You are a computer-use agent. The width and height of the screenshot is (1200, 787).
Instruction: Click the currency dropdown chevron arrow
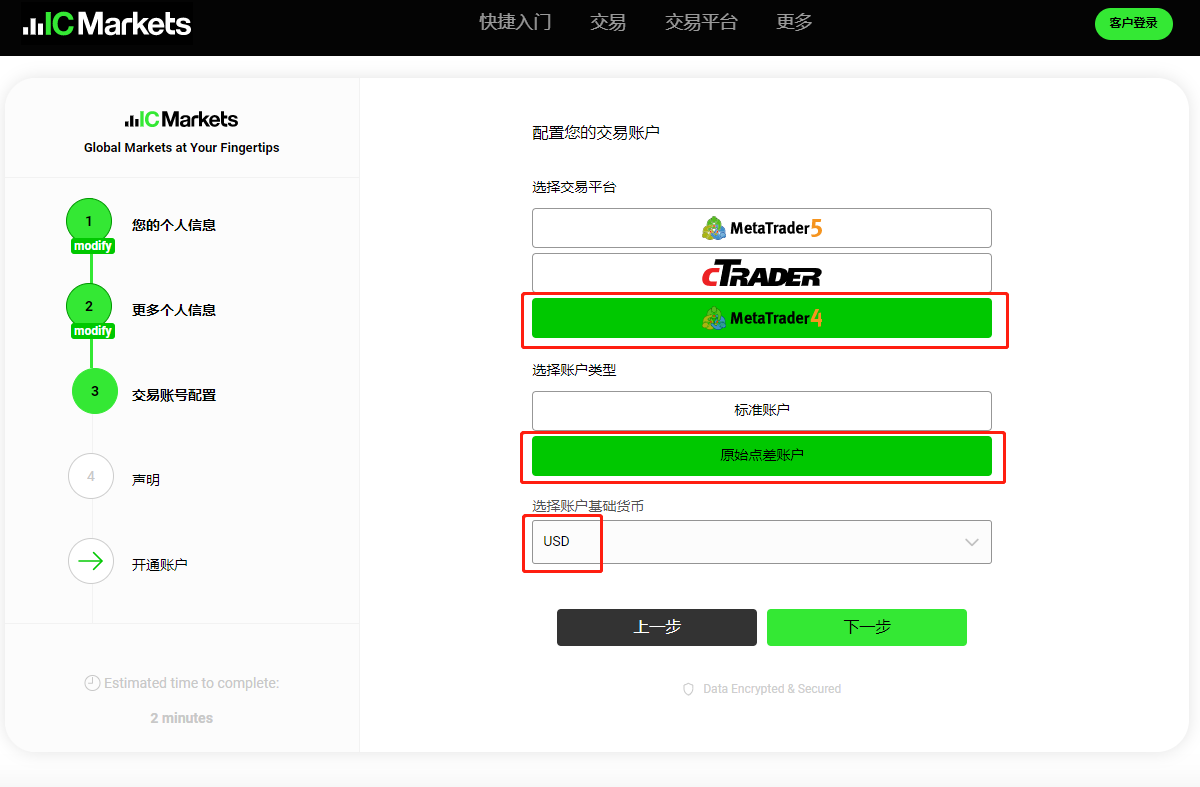pos(971,542)
